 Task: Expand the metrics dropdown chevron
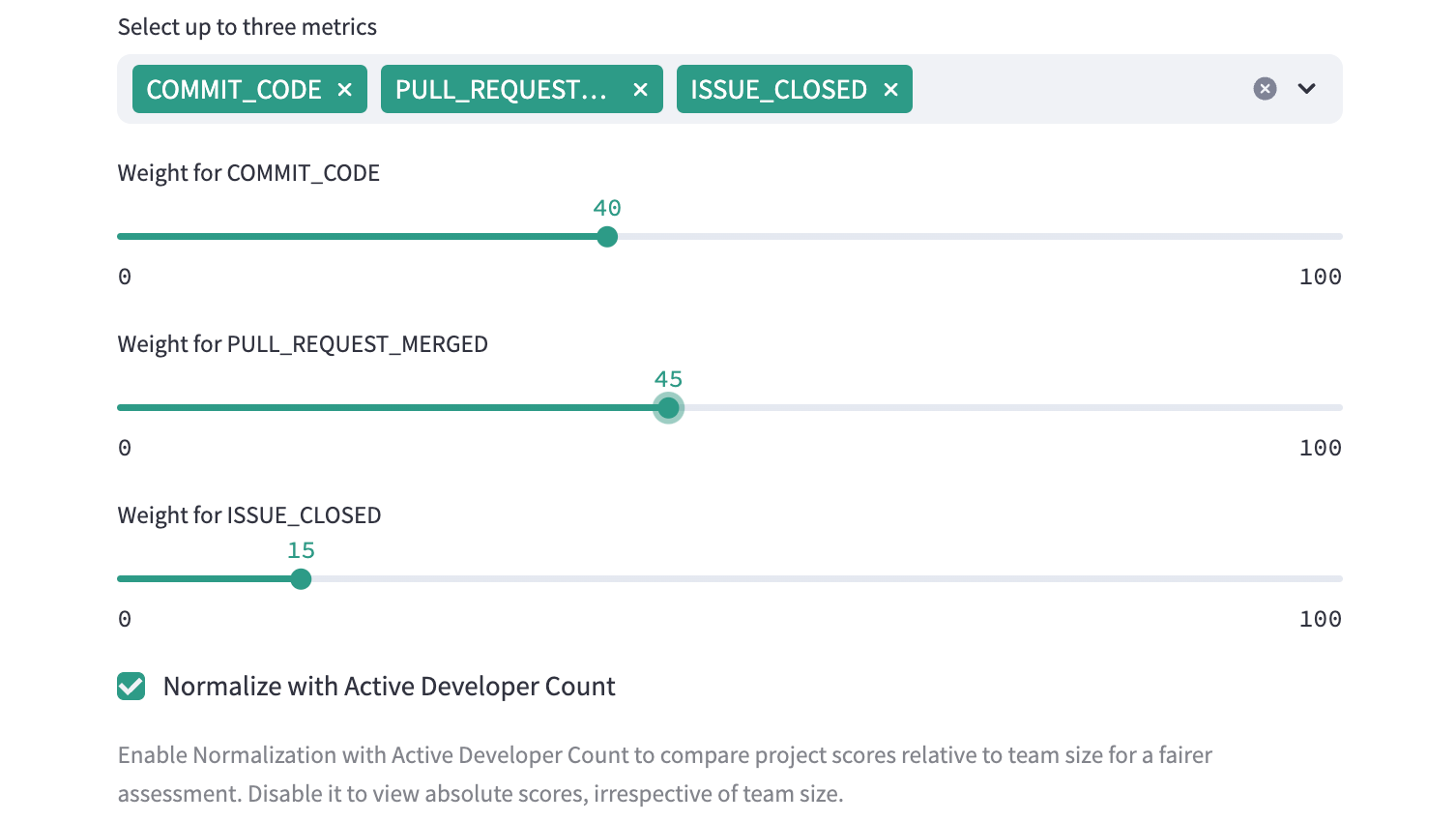coord(1306,89)
